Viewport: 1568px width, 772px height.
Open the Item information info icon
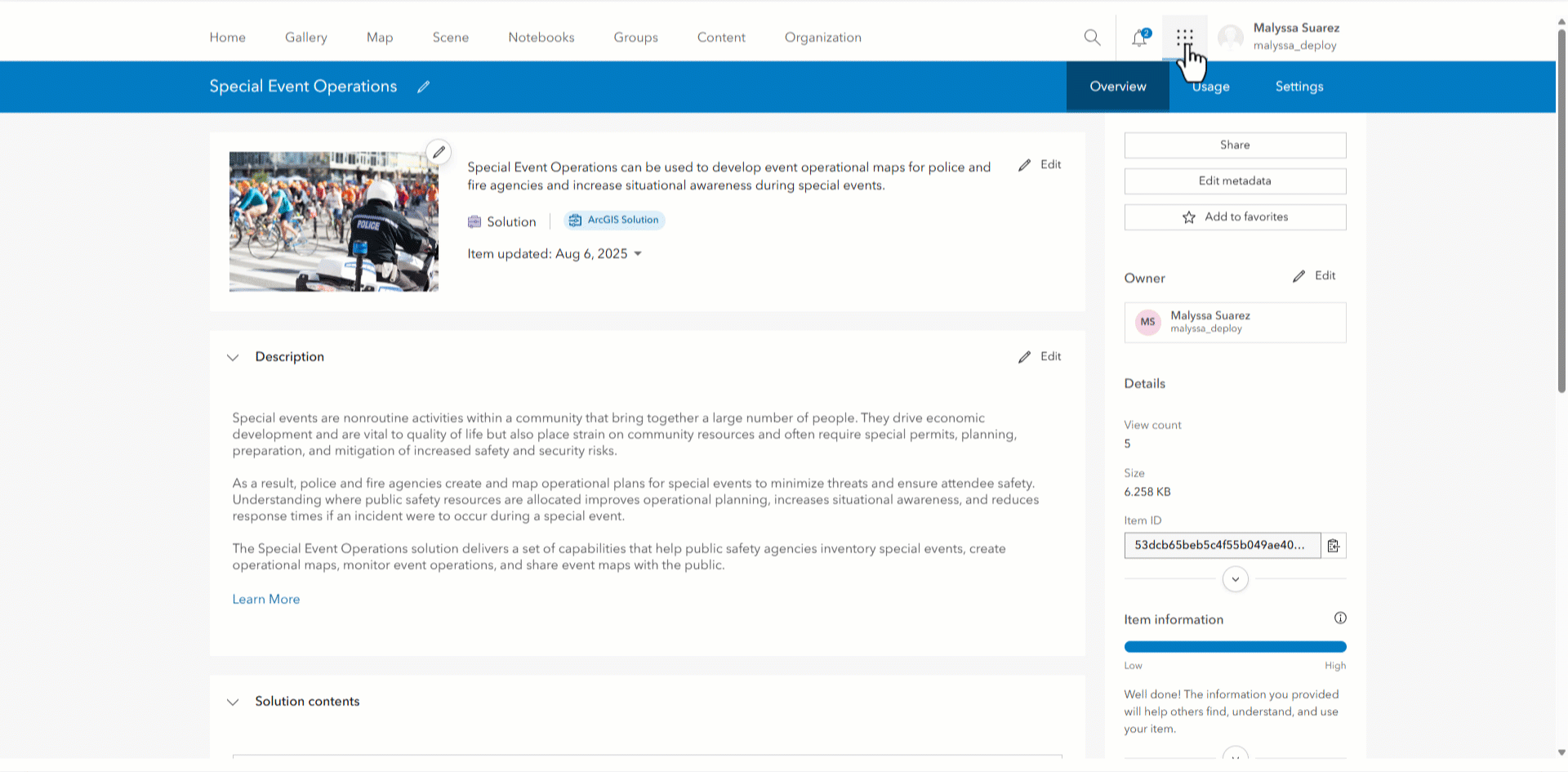[1340, 618]
